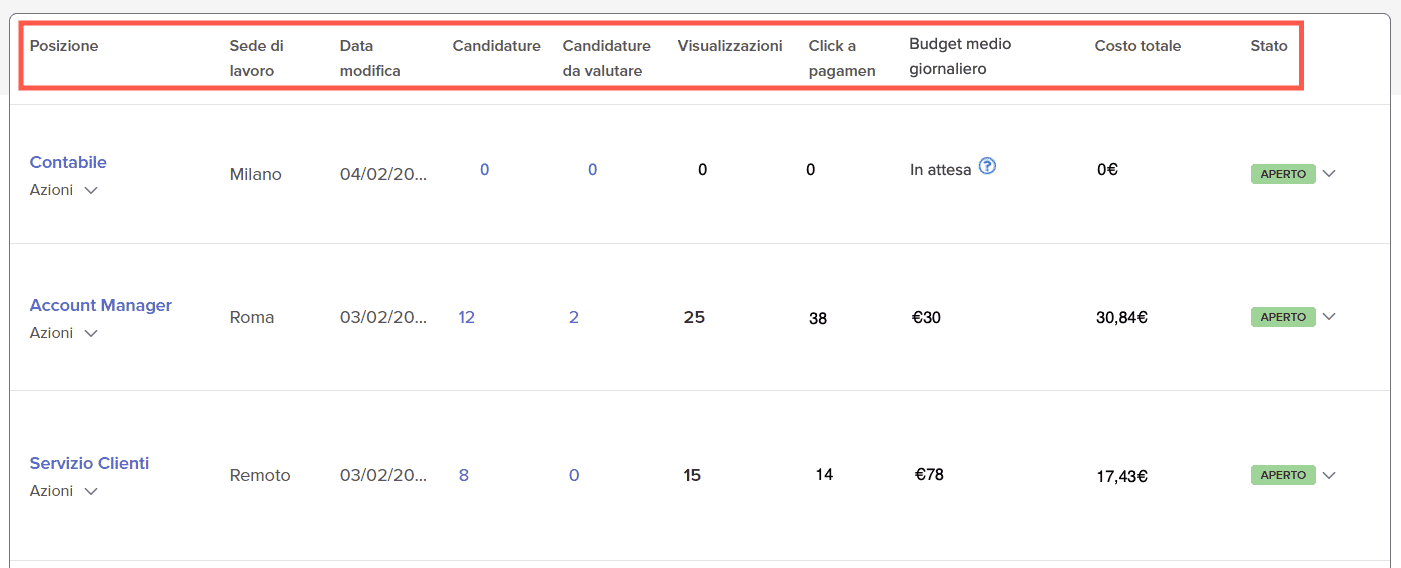Click the APERTO badge in Account Manager row
1401x568 pixels.
(x=1283, y=317)
